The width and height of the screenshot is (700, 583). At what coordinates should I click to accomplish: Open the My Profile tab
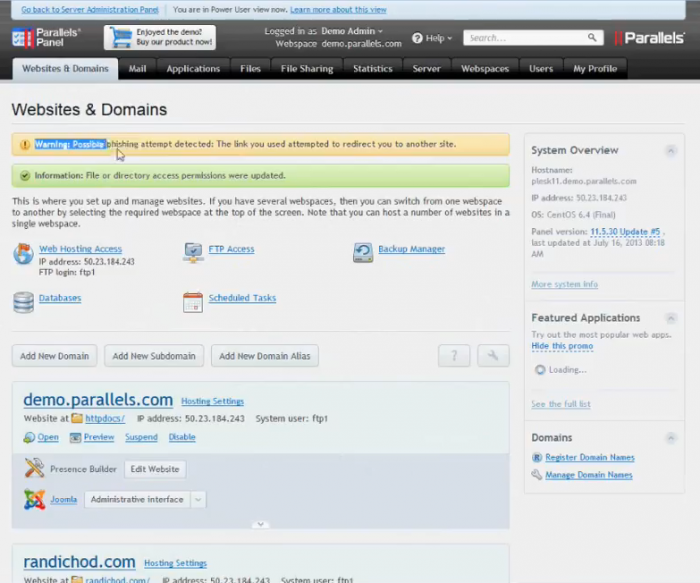[x=595, y=69]
